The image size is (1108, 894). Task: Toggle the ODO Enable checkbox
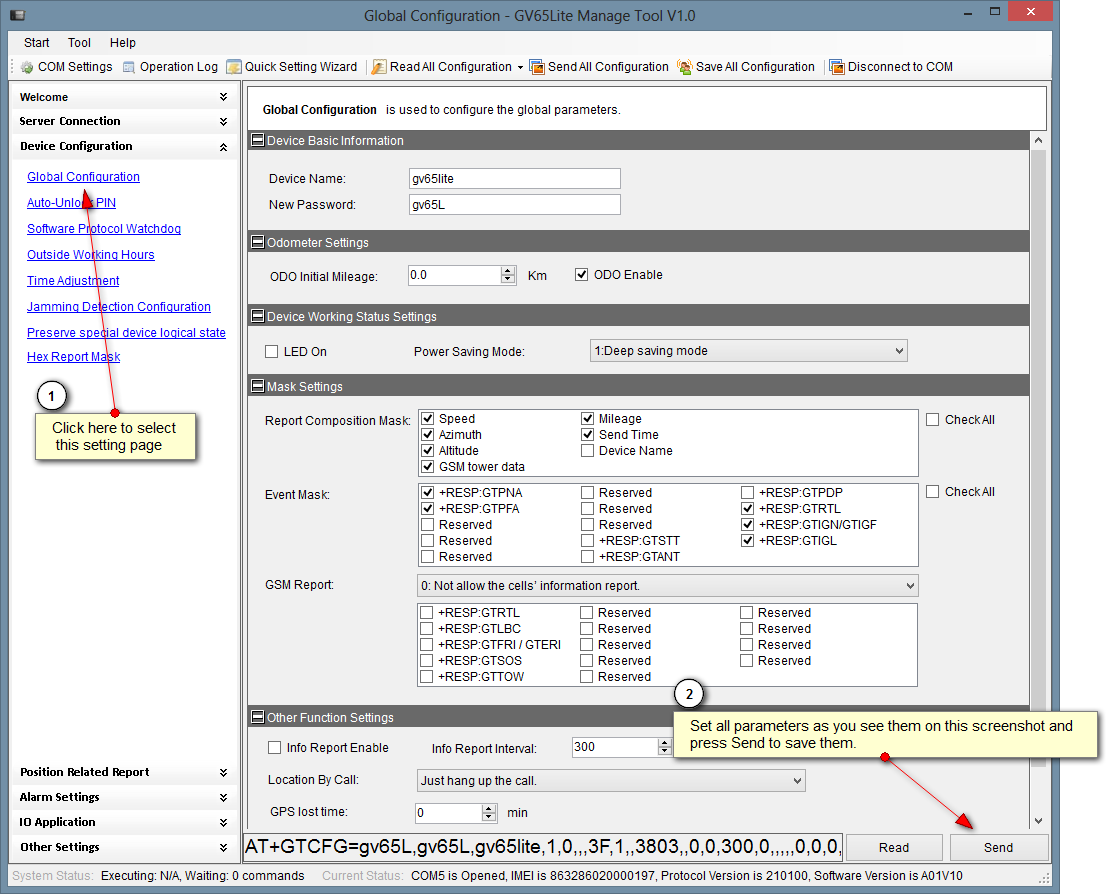(582, 274)
